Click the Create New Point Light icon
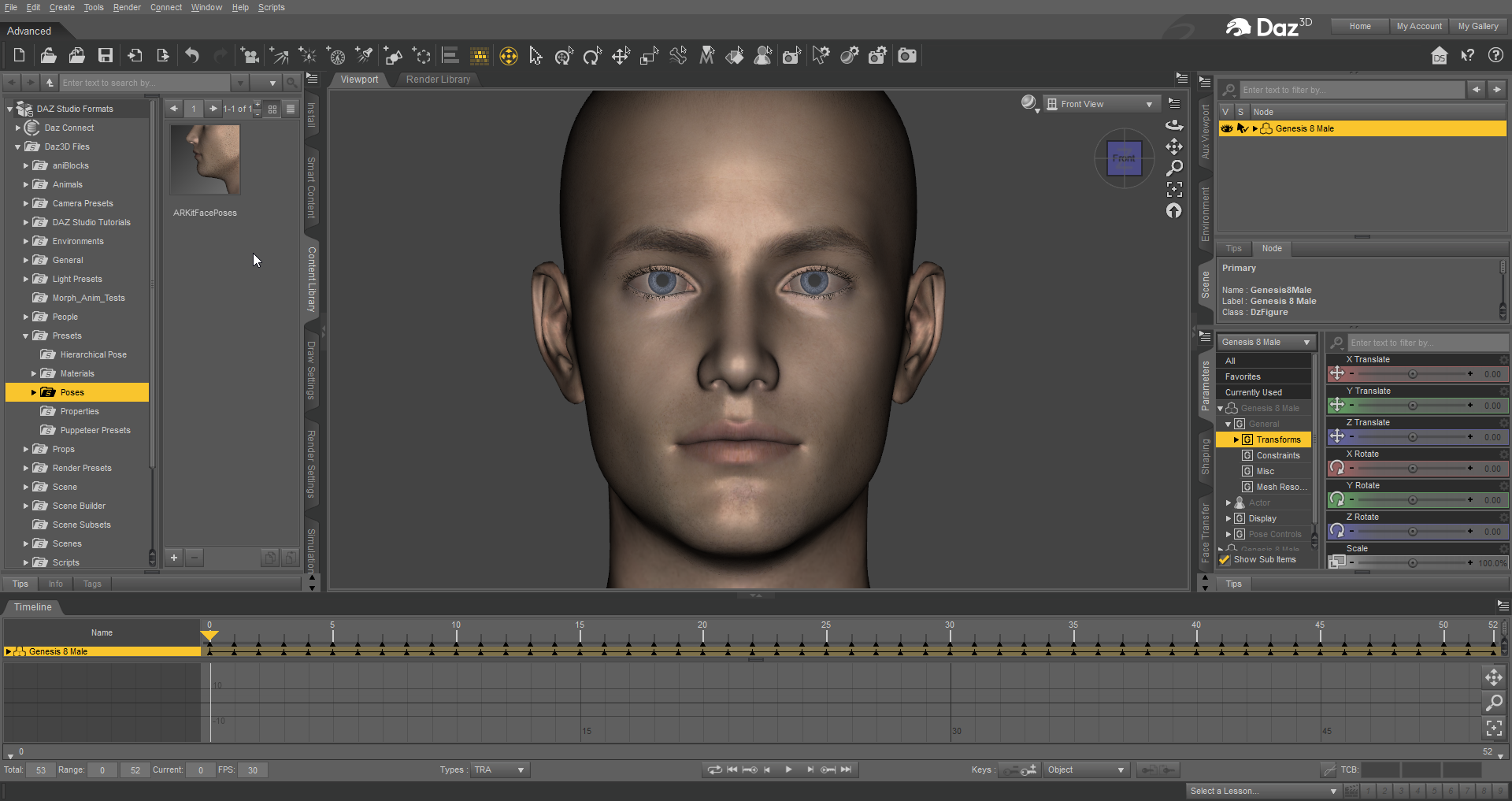1512x801 pixels. [x=307, y=55]
